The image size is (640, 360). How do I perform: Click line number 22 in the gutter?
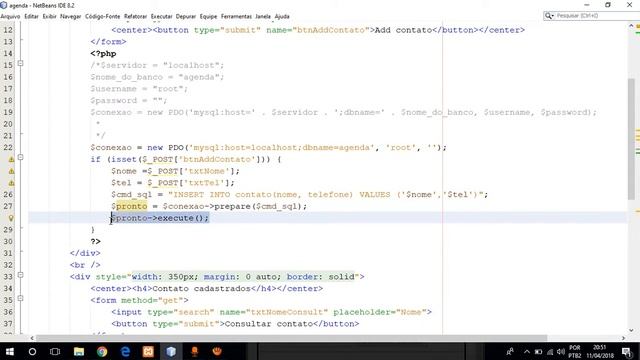pyautogui.click(x=8, y=147)
